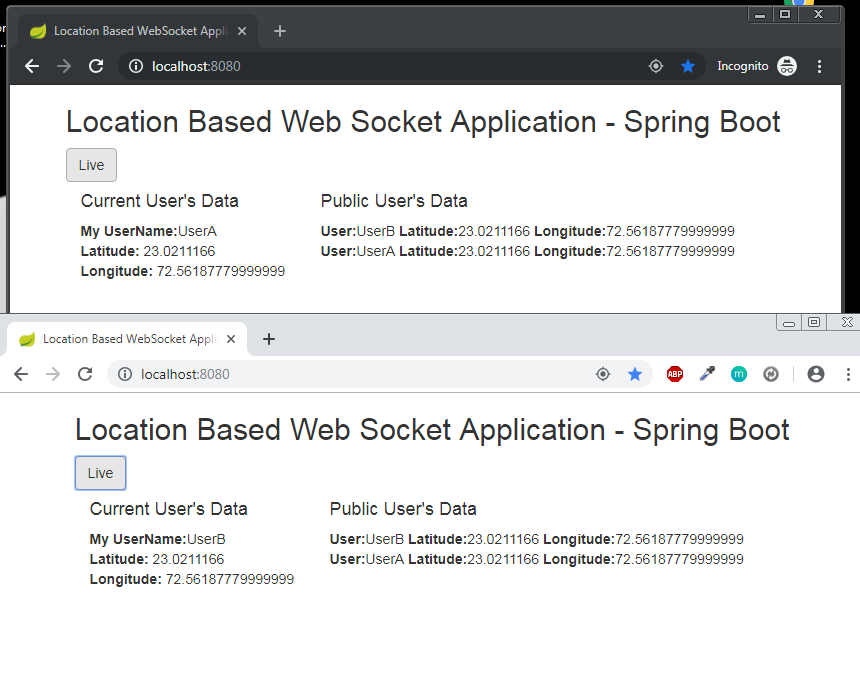Click the location access icon in the lower address bar
Image resolution: width=860 pixels, height=673 pixels.
(603, 374)
